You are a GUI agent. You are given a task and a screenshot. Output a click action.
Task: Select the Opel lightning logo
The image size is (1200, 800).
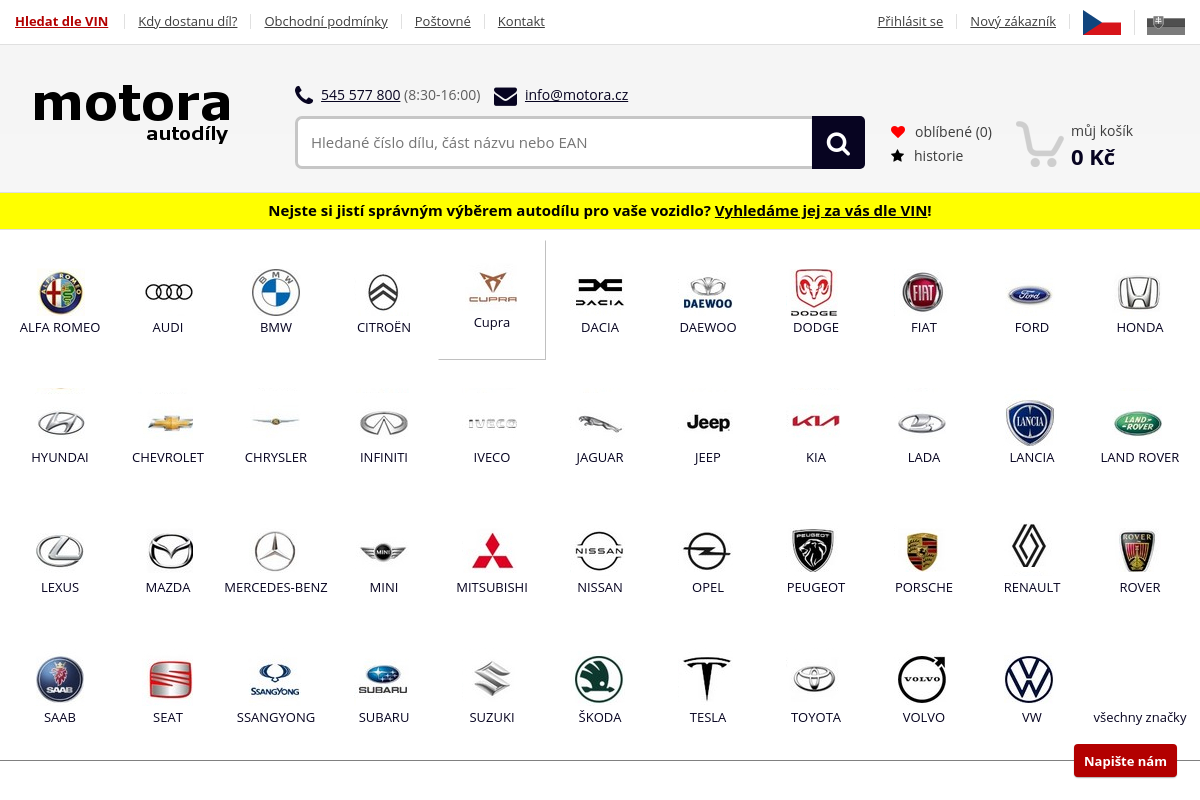pos(707,551)
